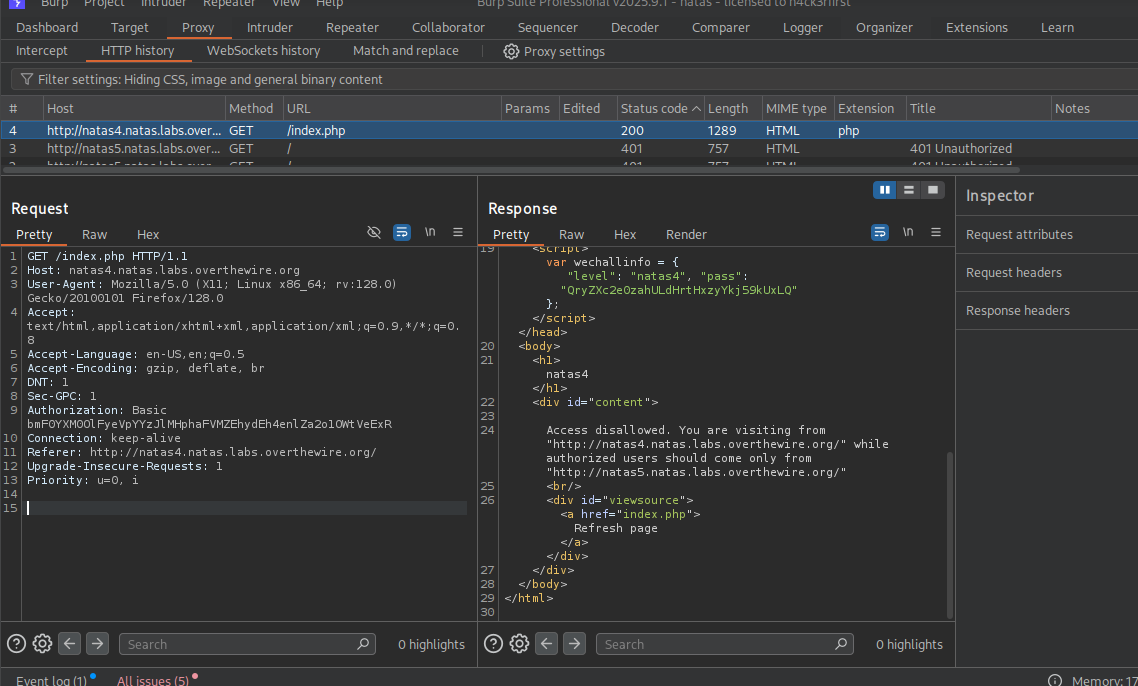Focus the Response search input field

[724, 644]
